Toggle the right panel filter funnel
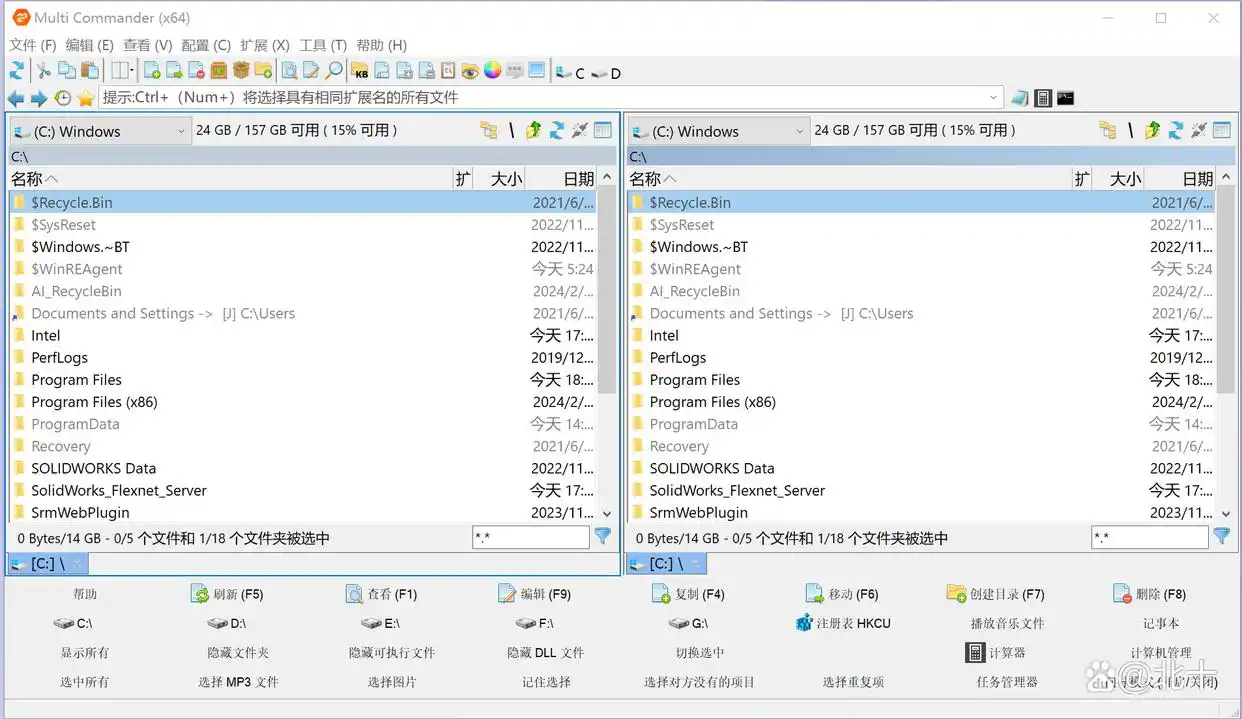Screen dimensions: 1242x719 click(x=1221, y=537)
